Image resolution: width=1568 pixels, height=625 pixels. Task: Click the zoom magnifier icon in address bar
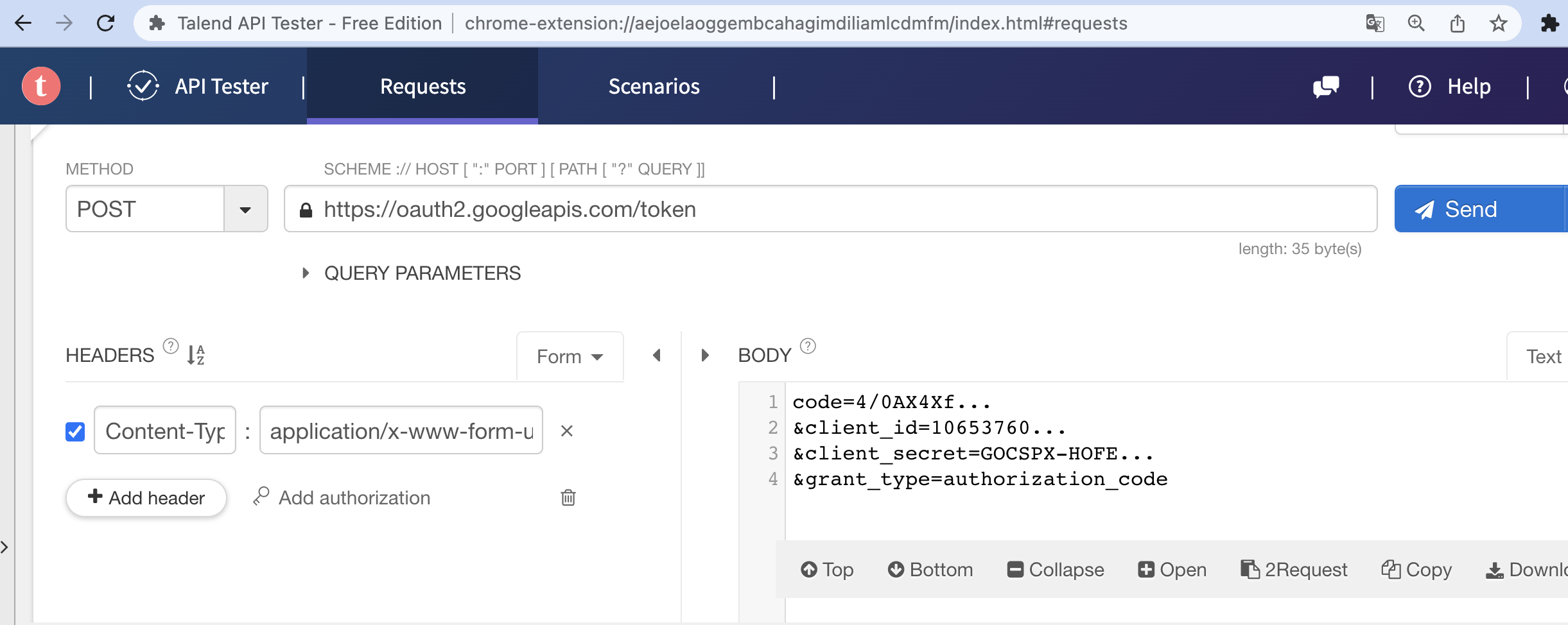(1416, 24)
